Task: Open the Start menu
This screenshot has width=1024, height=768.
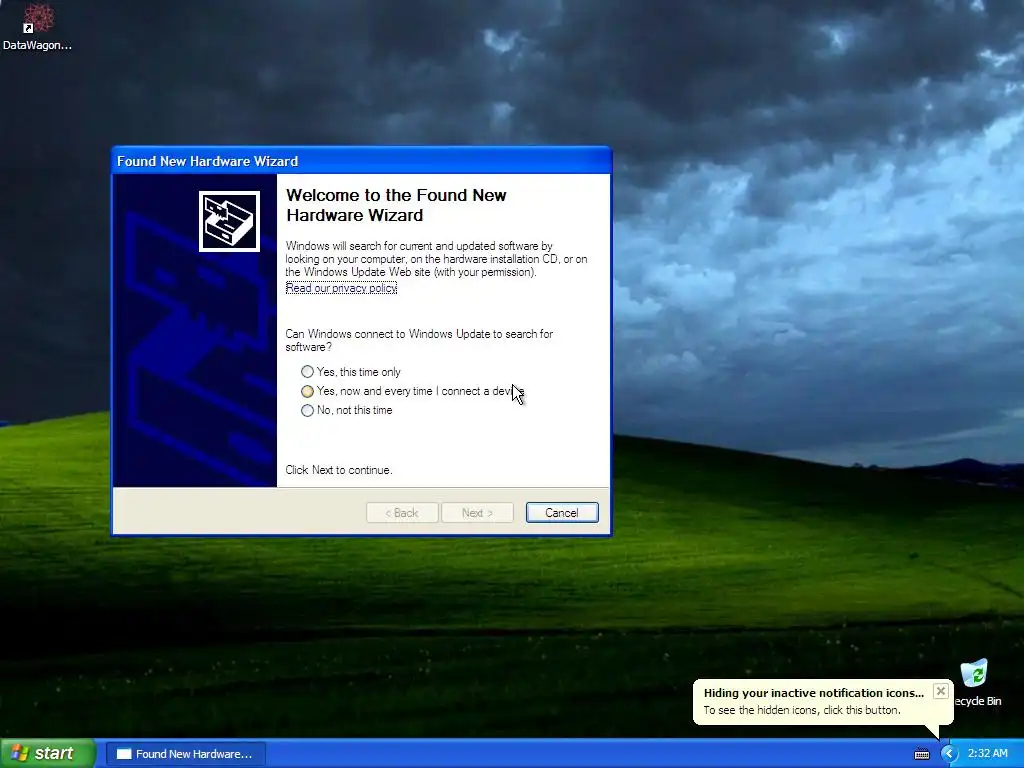Action: coord(48,754)
